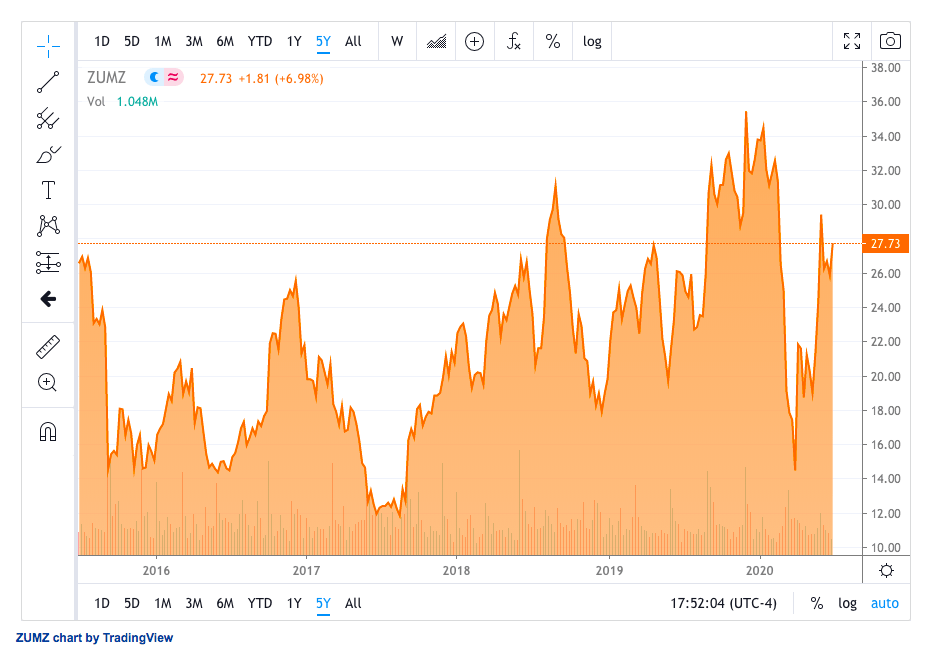Viewport: 928px width, 651px height.
Task: Open the ZUMZ chart by TradingView link
Action: 94,637
